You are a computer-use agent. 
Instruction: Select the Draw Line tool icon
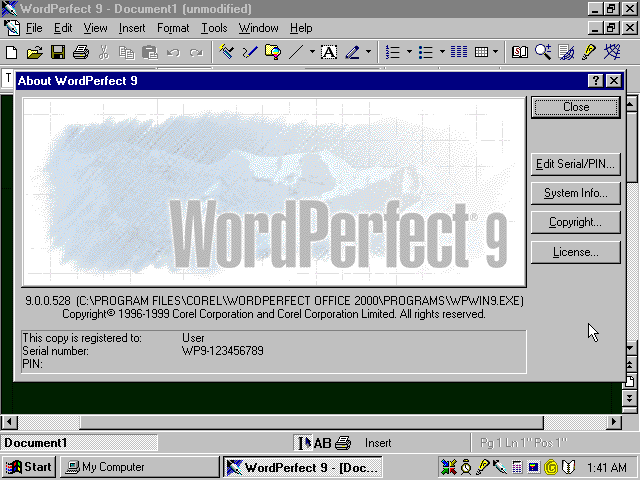pyautogui.click(x=296, y=52)
